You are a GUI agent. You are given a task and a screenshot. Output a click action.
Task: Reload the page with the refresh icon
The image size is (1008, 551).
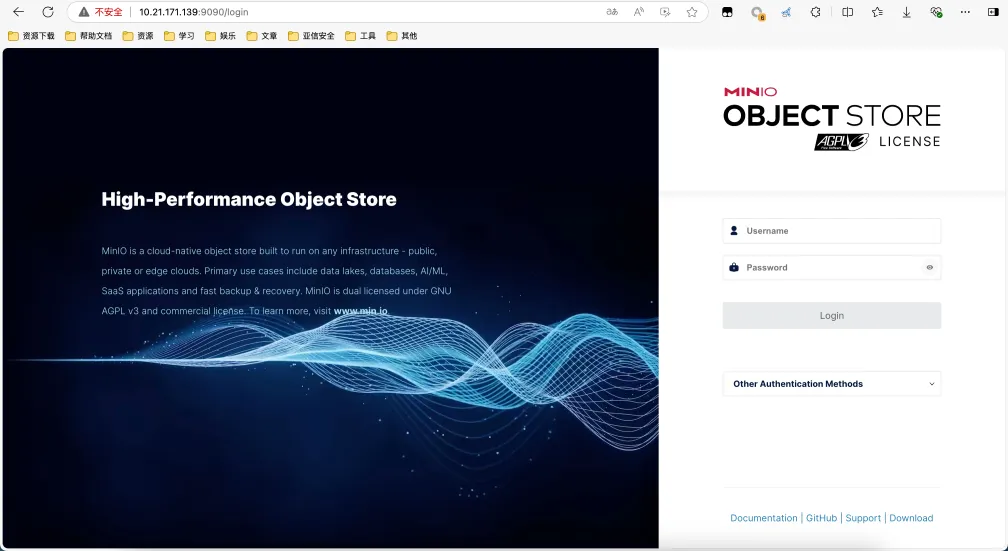pos(48,12)
